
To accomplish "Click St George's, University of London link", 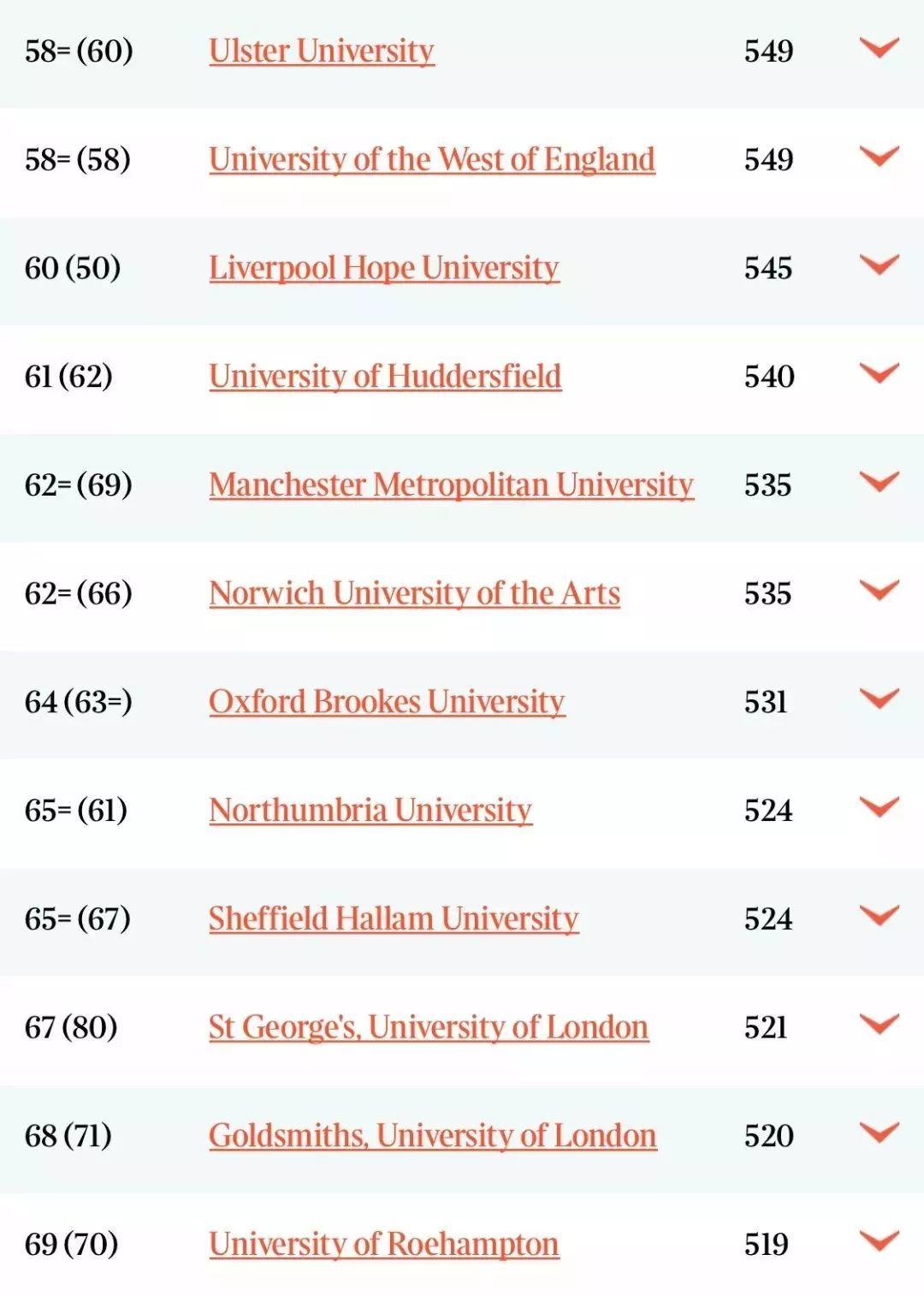I will 429,1027.
